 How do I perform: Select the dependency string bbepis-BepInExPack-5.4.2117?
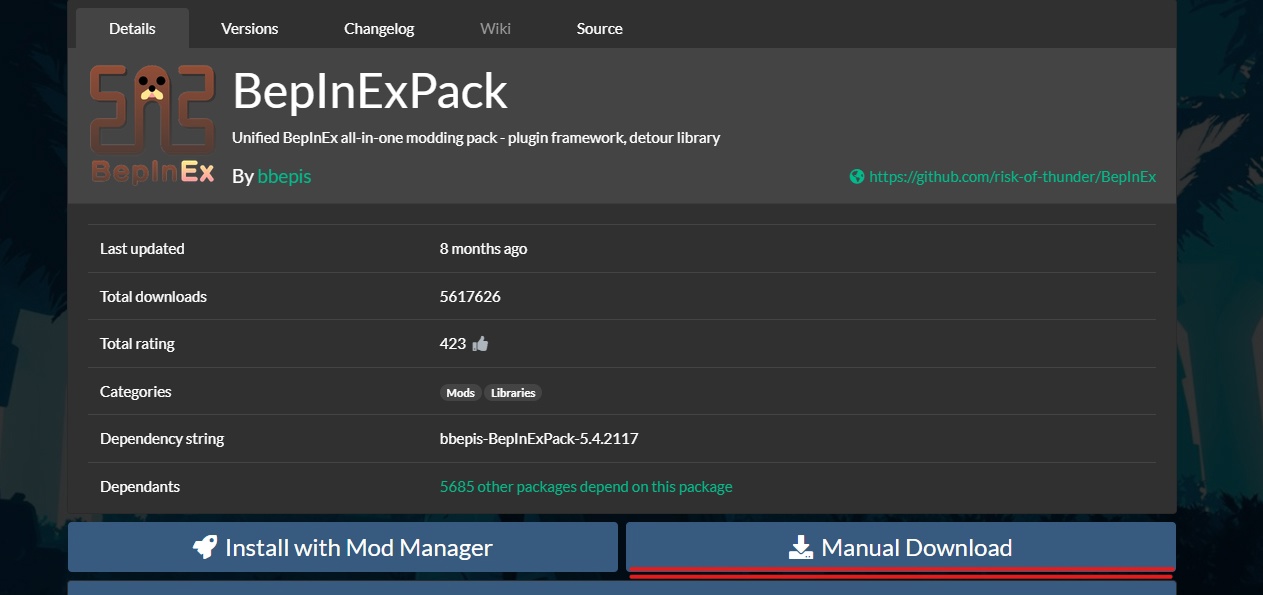tap(539, 439)
